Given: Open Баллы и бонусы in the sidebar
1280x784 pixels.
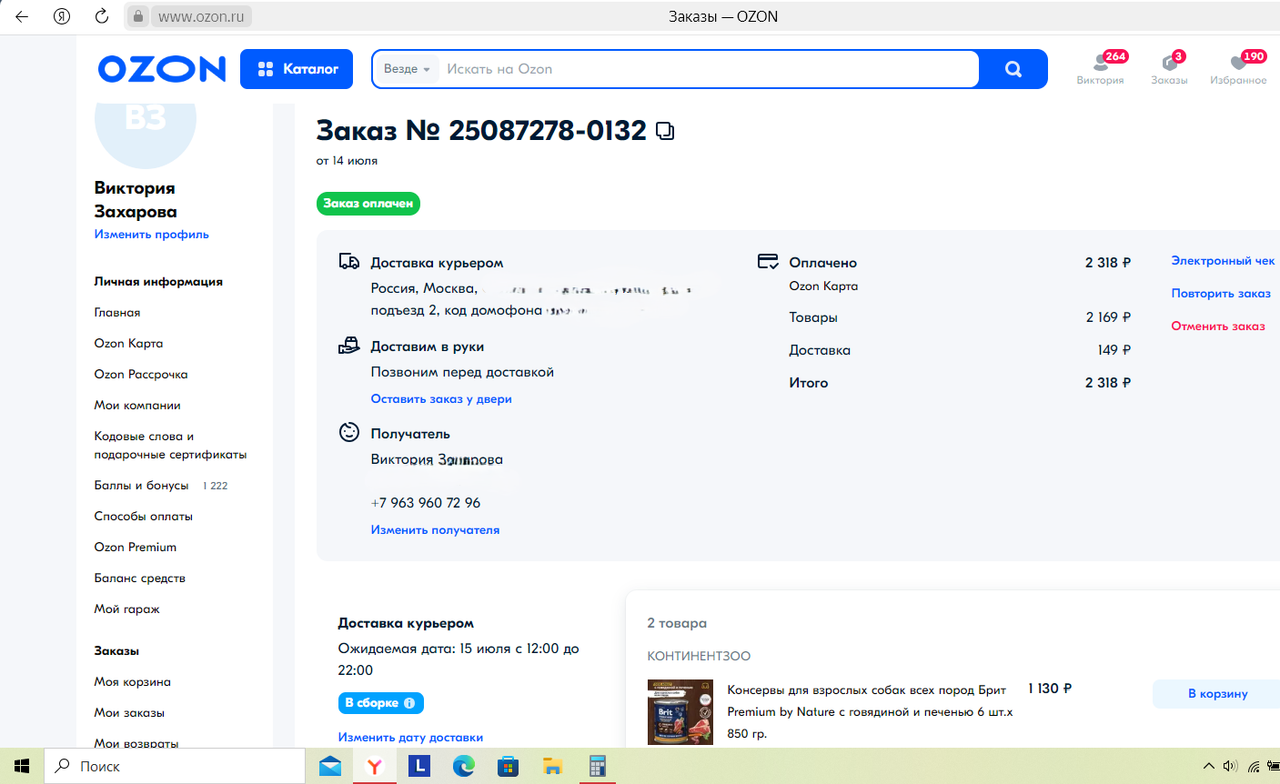Looking at the screenshot, I should coord(141,485).
